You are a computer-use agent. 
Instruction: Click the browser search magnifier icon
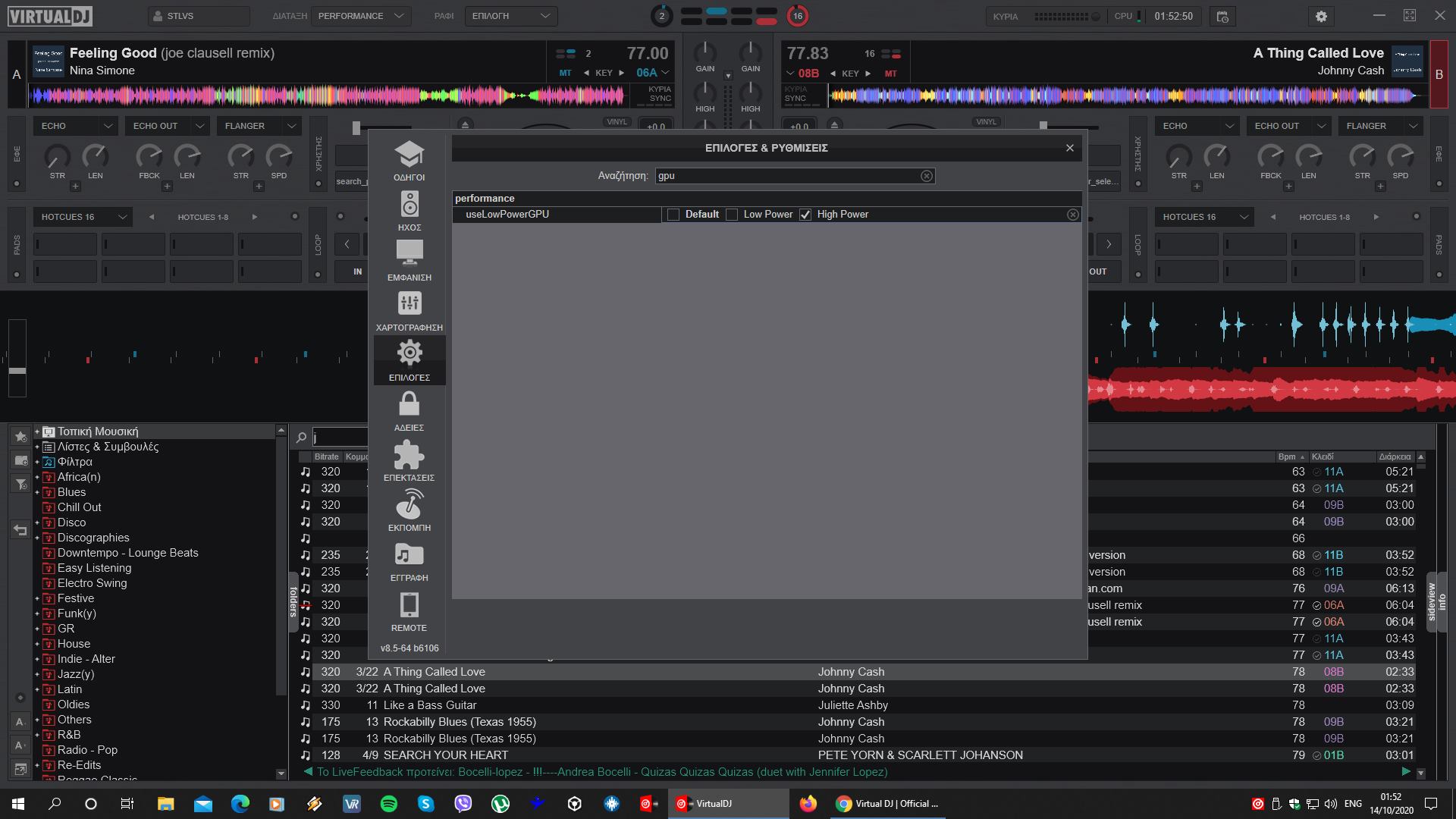coord(301,438)
